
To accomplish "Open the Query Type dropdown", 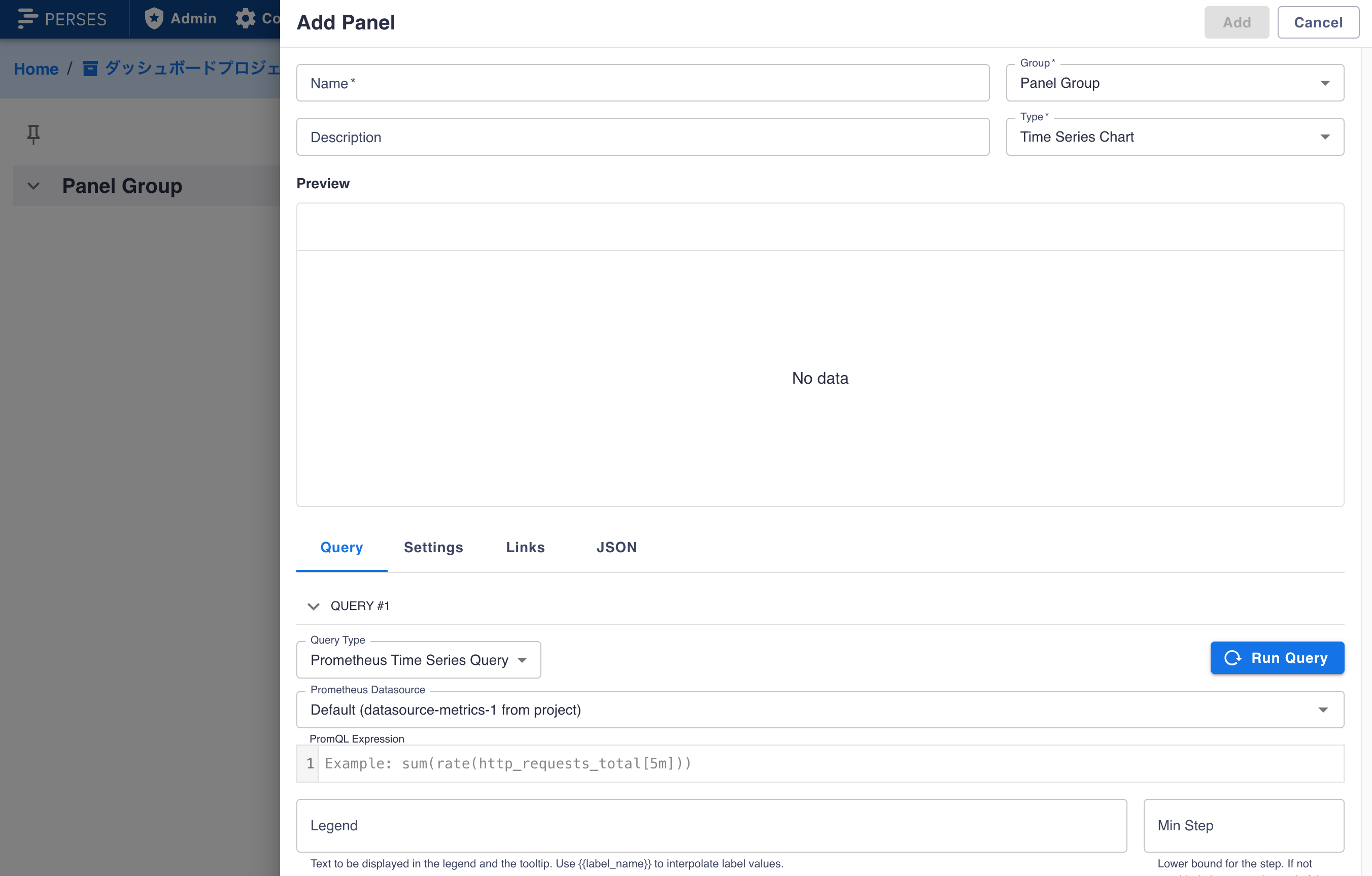I will pyautogui.click(x=418, y=660).
